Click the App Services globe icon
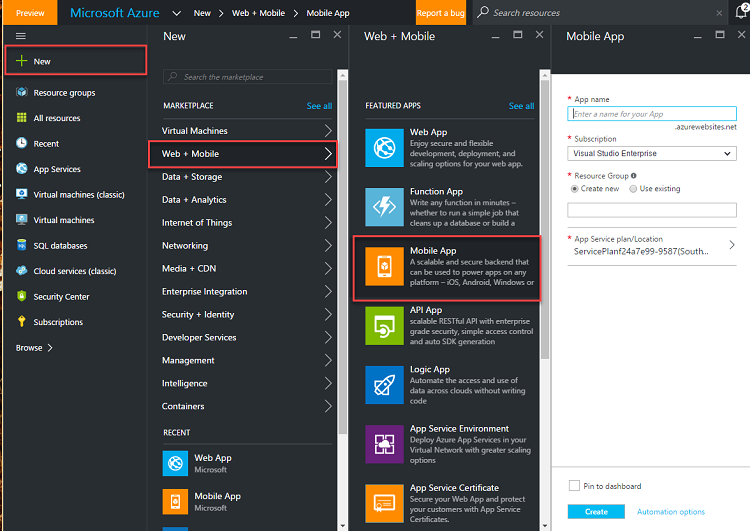Viewport: 750px width, 531px height. pyautogui.click(x=22, y=168)
